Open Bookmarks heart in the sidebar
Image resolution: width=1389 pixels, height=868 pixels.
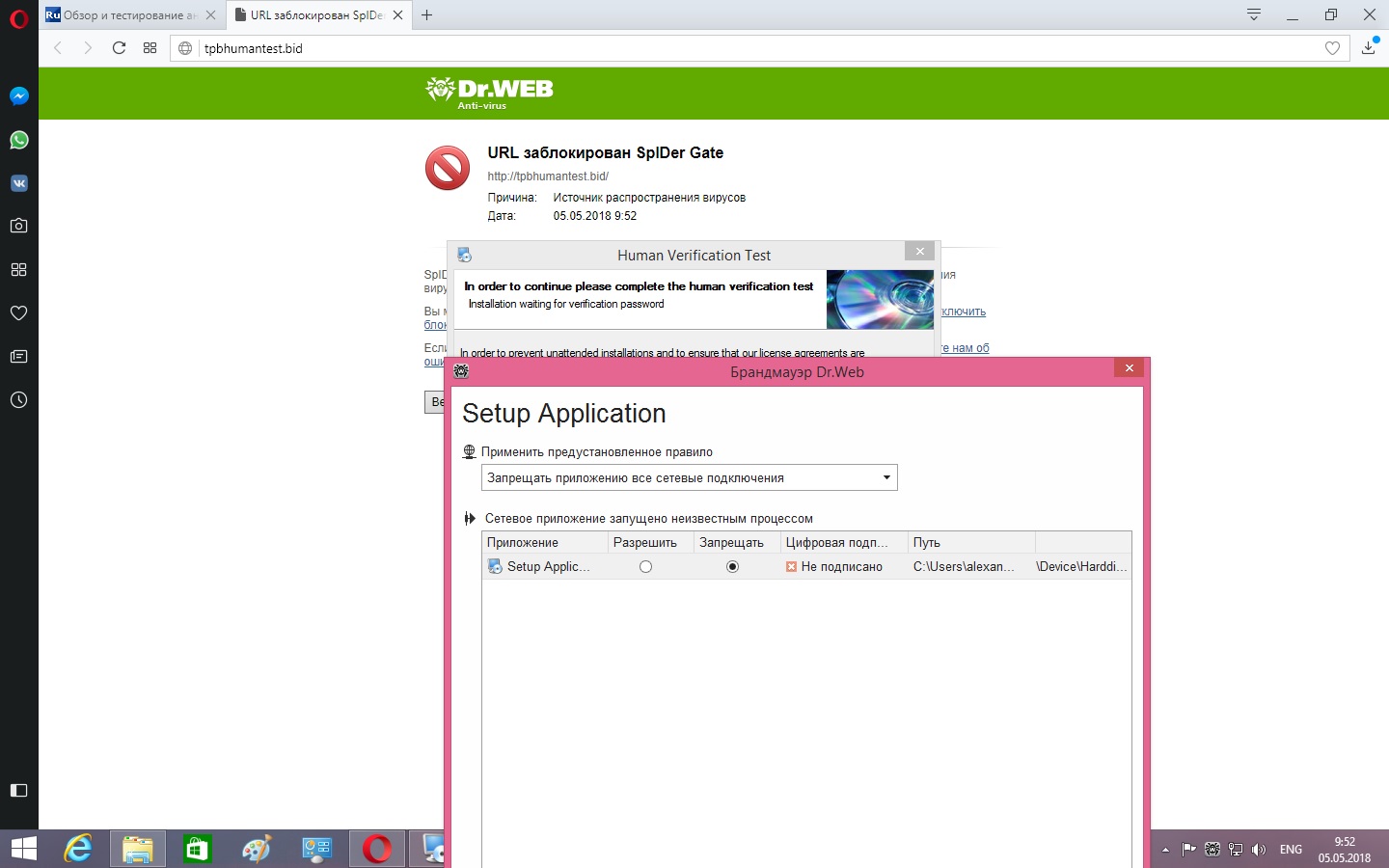click(18, 313)
